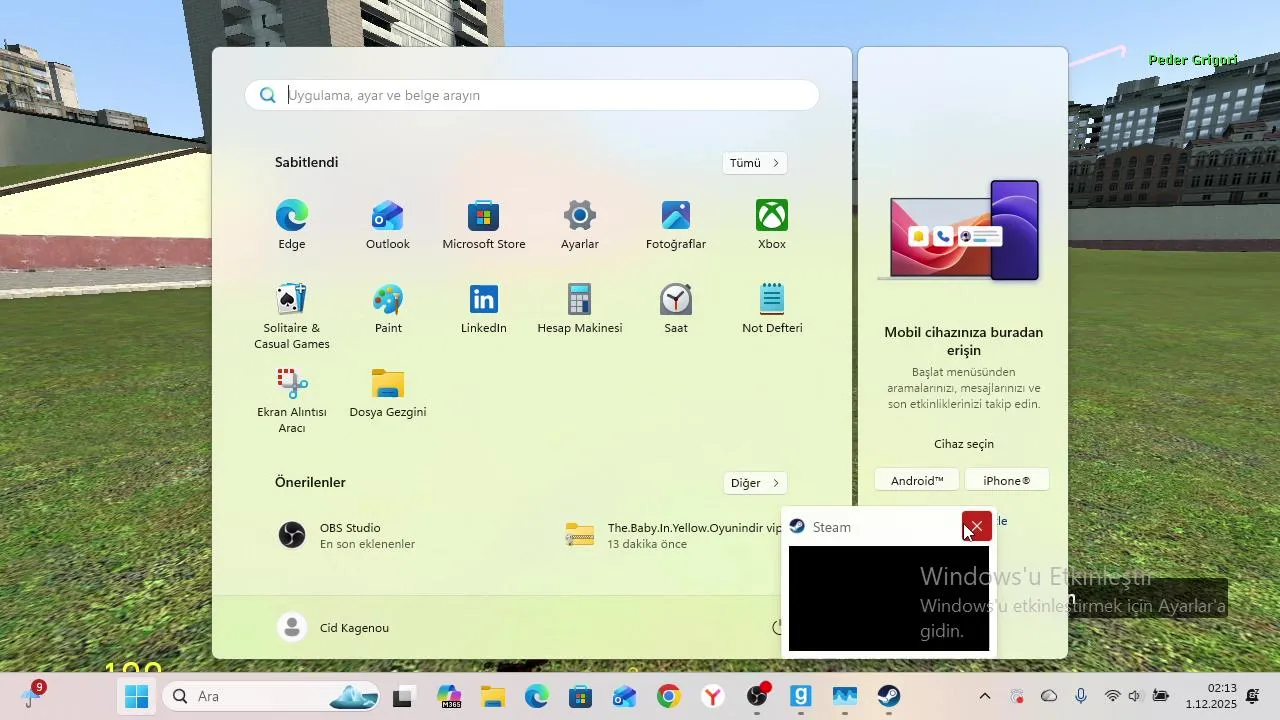Launch the Fotoğraflar app
1280x720 pixels.
[x=676, y=225]
